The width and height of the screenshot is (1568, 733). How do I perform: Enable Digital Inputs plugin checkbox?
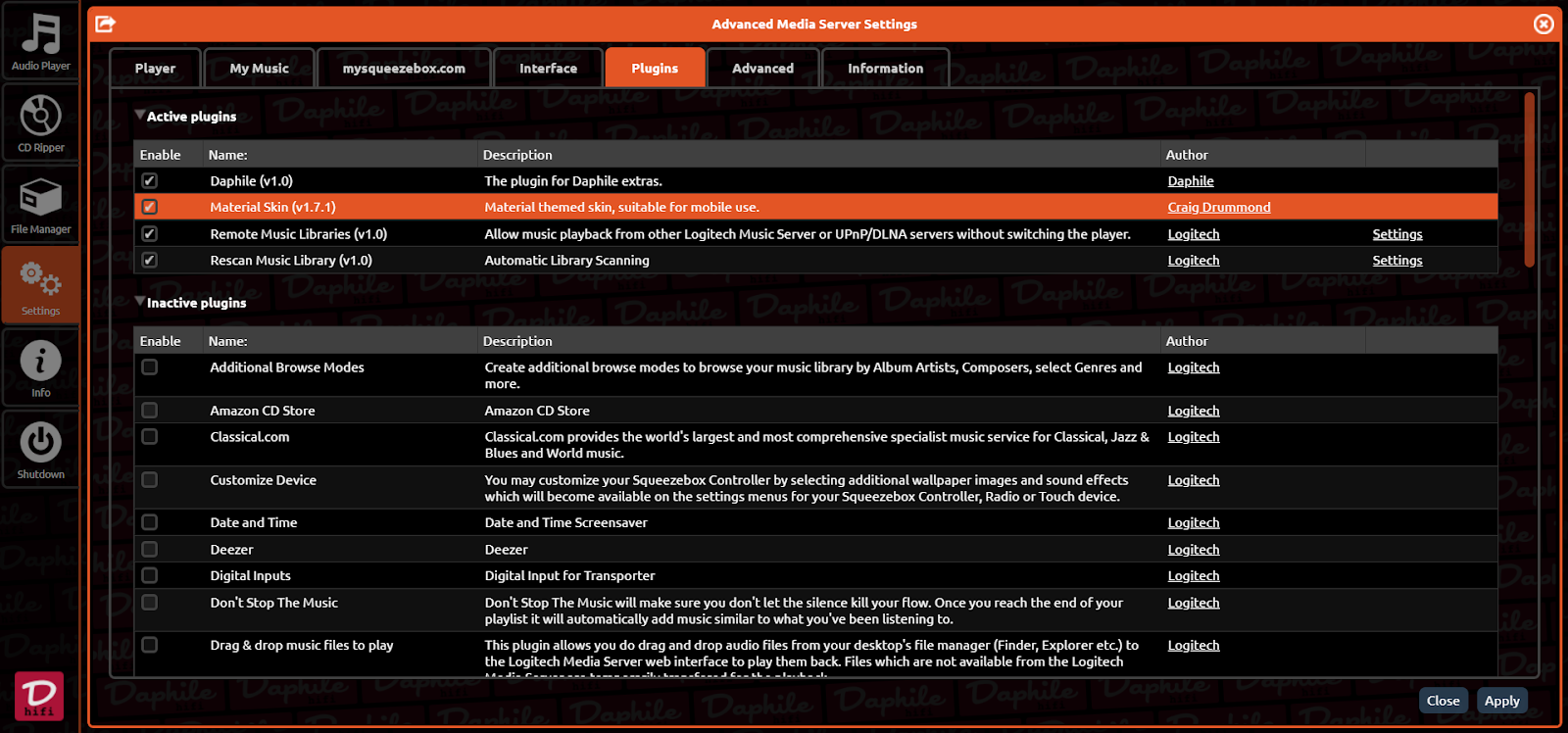[150, 575]
